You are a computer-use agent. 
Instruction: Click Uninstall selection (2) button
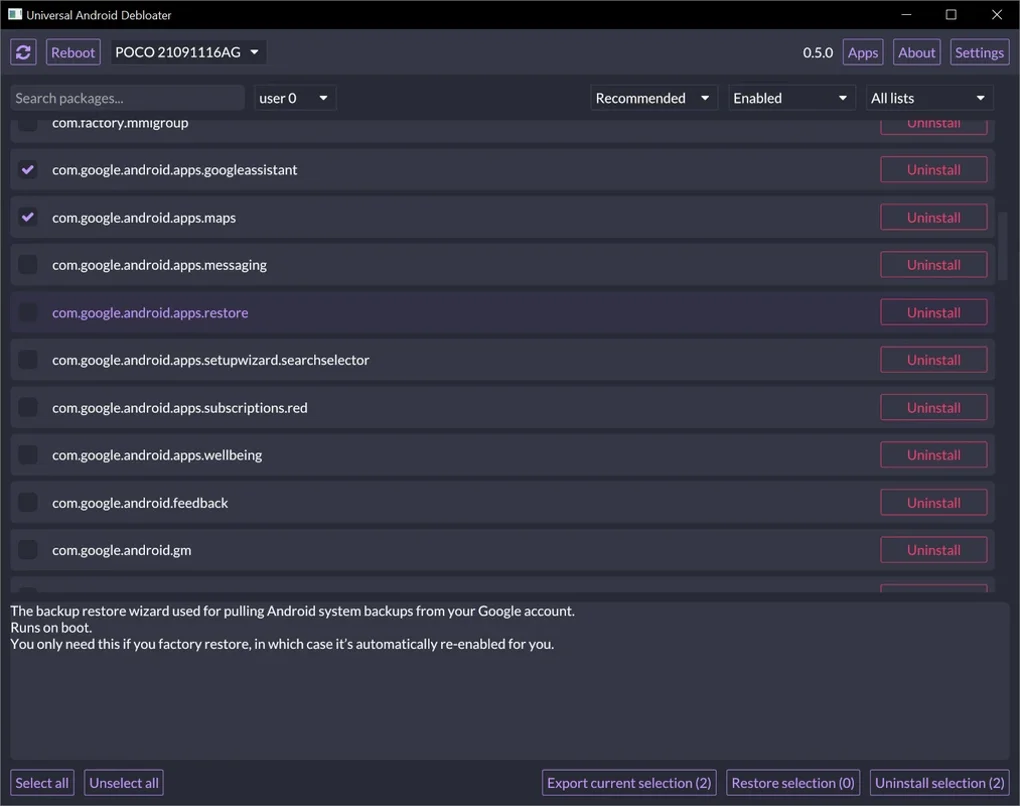click(939, 783)
